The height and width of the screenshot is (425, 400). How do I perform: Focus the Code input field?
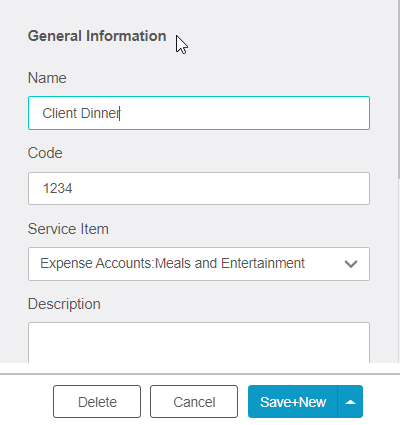coord(199,188)
